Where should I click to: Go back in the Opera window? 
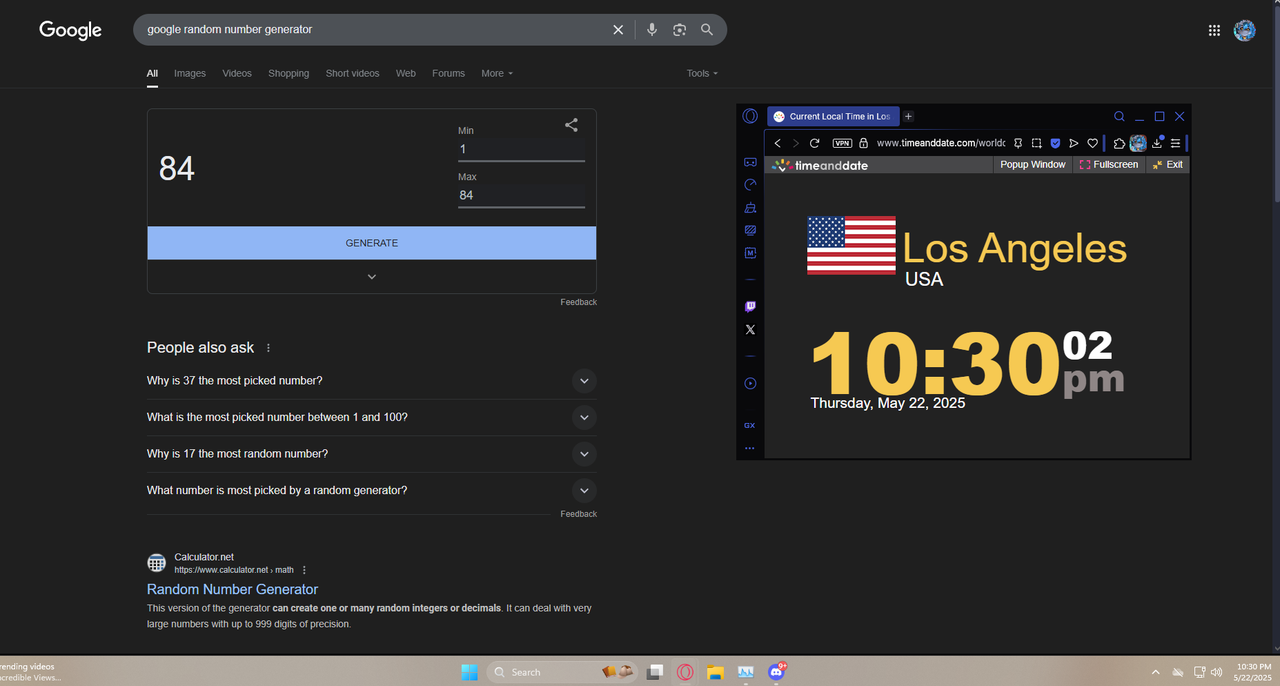778,143
